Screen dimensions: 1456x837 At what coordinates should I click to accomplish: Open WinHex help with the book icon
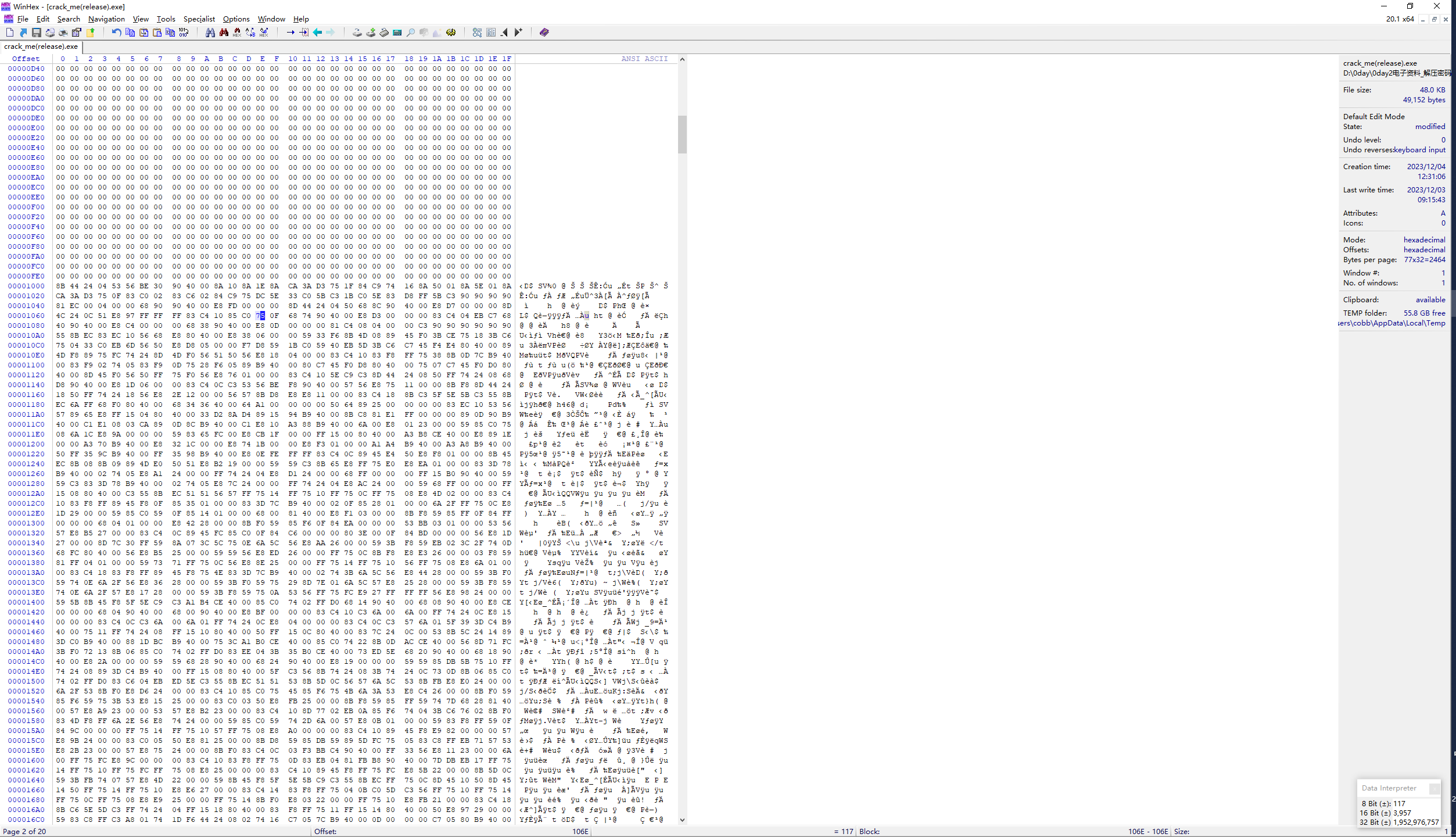click(543, 33)
